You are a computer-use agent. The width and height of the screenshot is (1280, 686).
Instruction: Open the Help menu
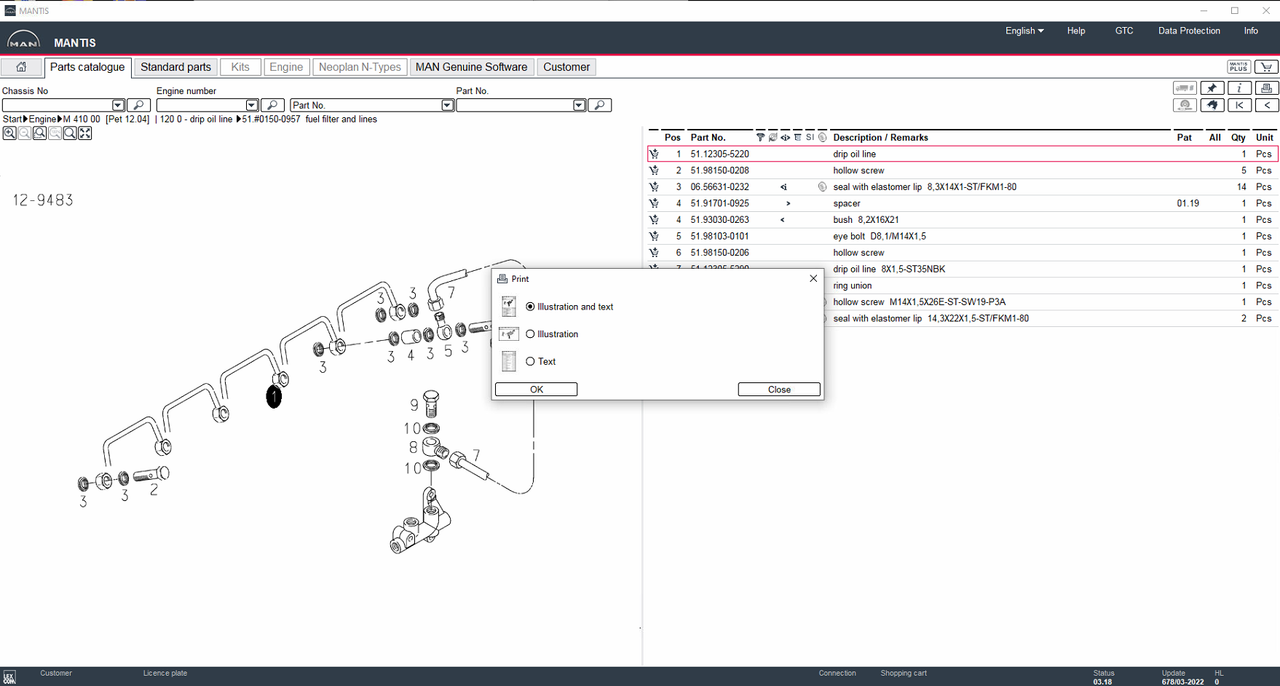pyautogui.click(x=1076, y=31)
